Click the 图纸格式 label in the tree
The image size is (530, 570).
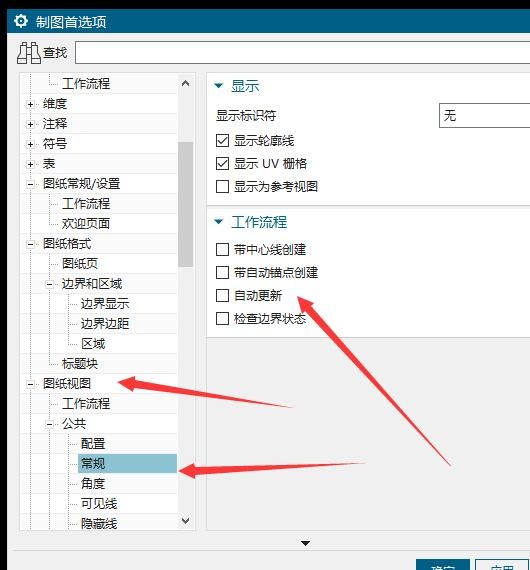click(x=67, y=244)
